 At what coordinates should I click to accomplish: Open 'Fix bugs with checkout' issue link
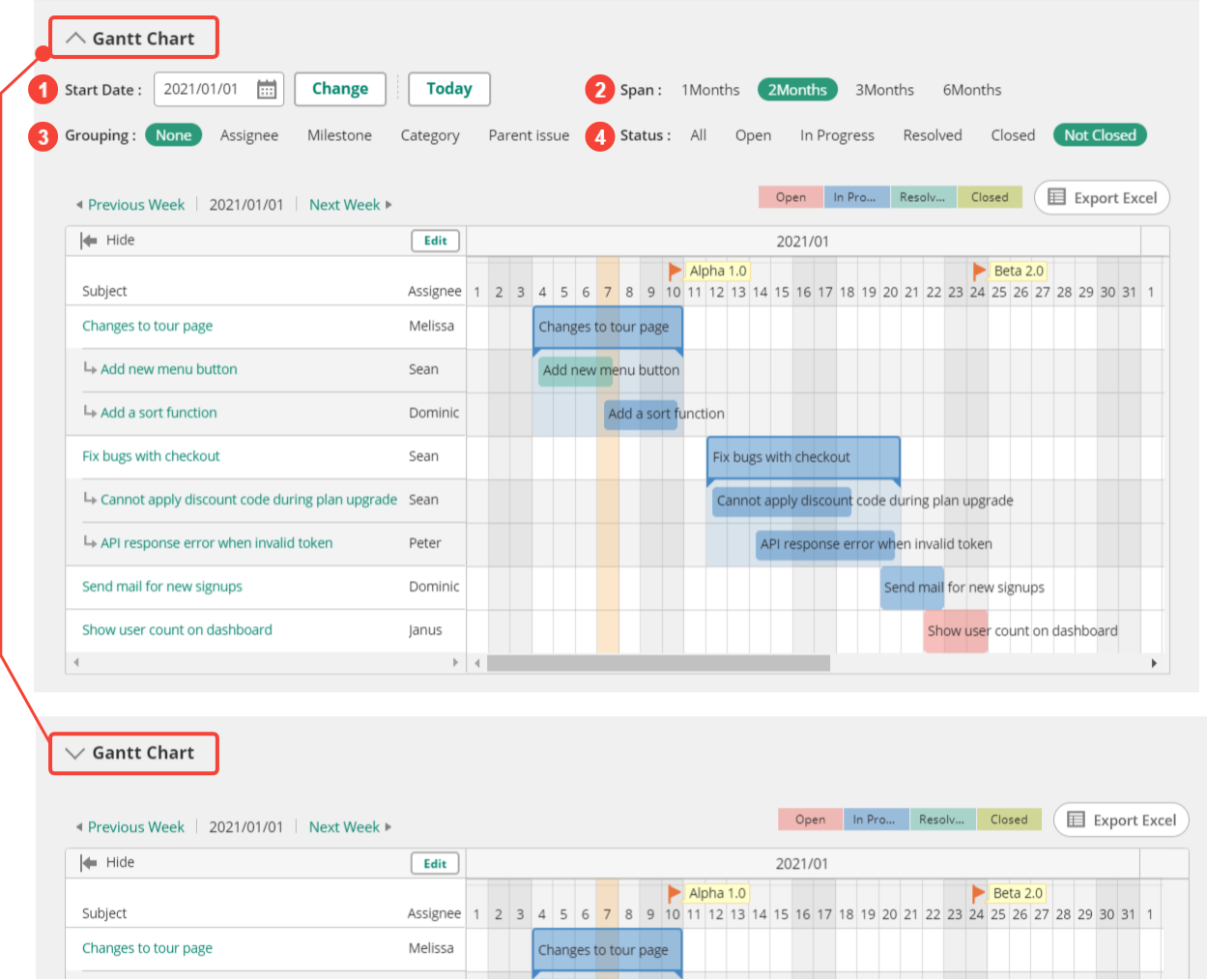click(x=151, y=456)
